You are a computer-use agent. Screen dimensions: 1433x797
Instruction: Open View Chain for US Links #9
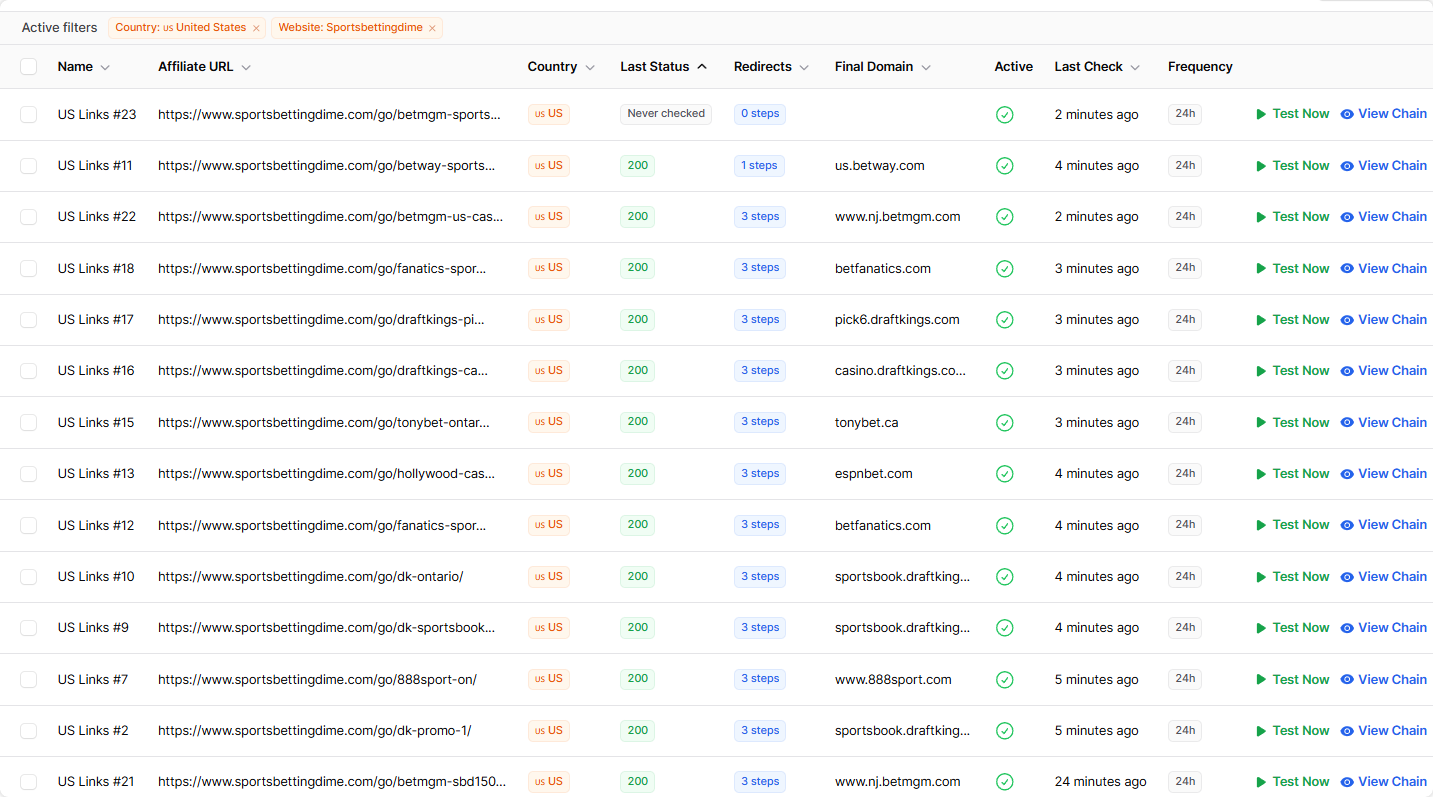point(1384,628)
